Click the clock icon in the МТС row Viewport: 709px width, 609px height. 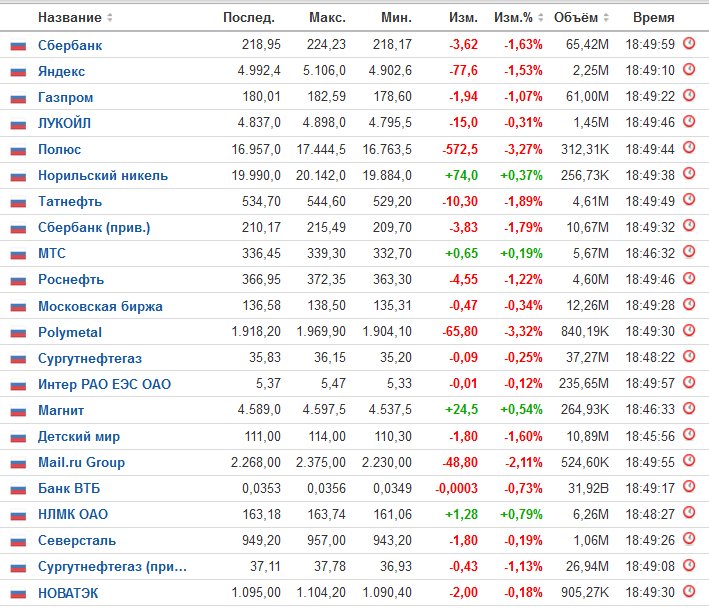point(689,251)
